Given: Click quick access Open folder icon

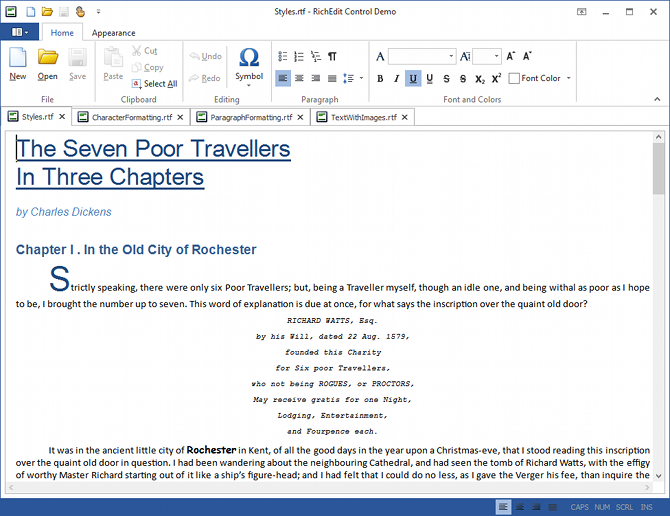Looking at the screenshot, I should point(47,12).
